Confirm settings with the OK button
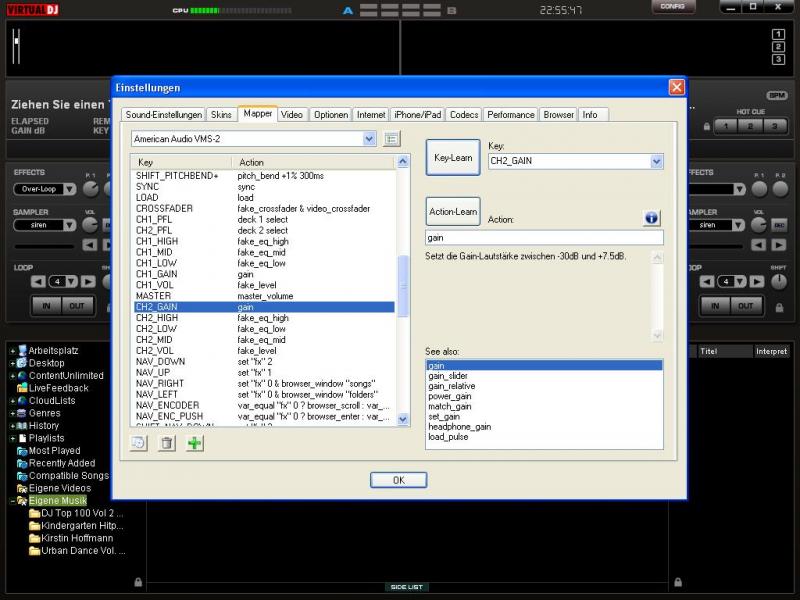 tap(398, 480)
